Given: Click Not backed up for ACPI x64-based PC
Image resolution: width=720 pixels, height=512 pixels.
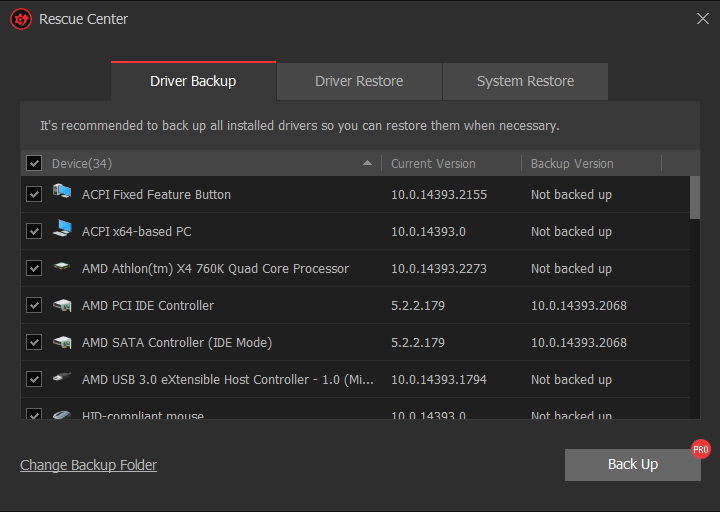Looking at the screenshot, I should [572, 231].
